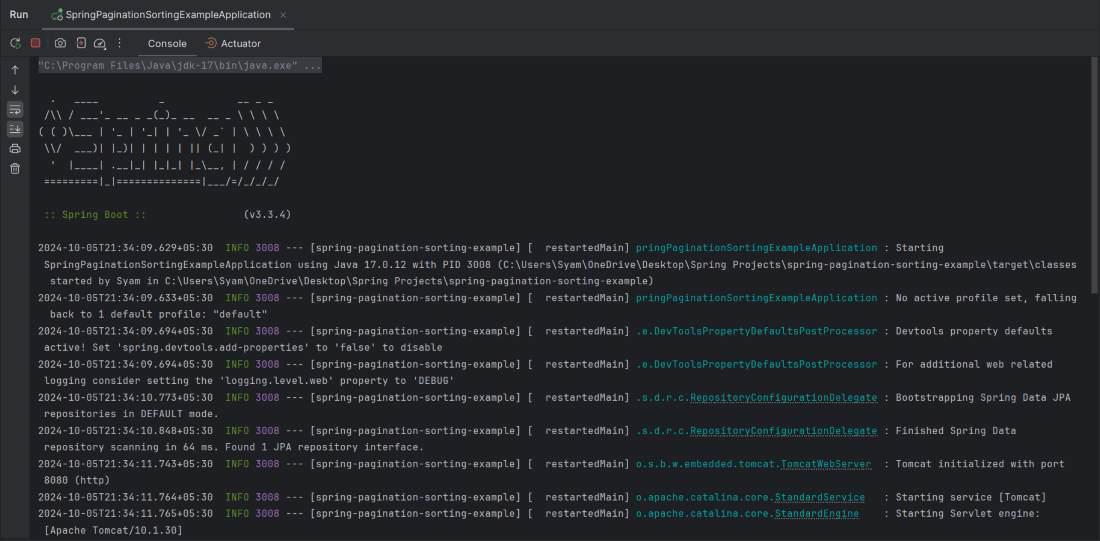Screen dimensions: 1100x541
Task: Open the StandardService class link
Action: click(x=818, y=497)
